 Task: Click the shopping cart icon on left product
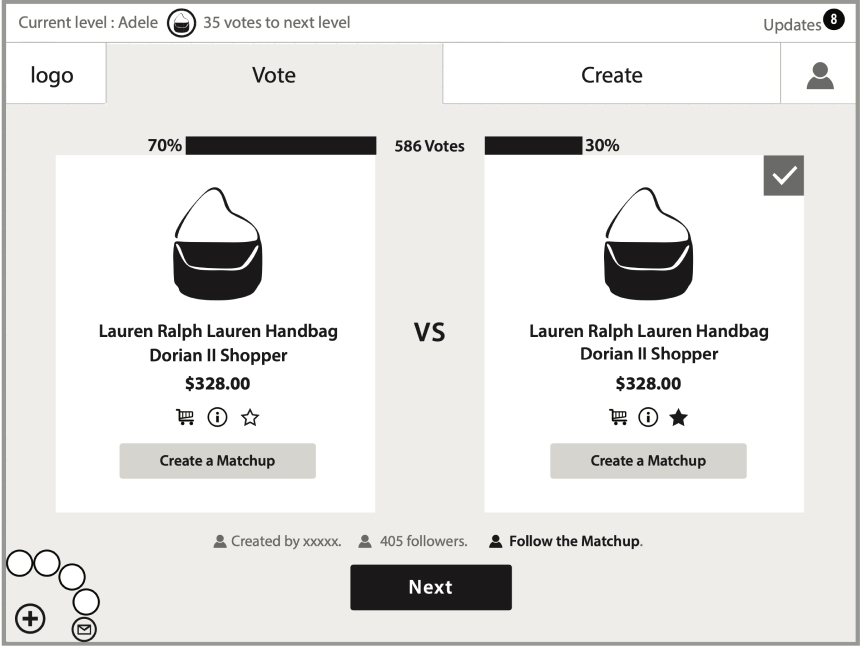coord(186,418)
